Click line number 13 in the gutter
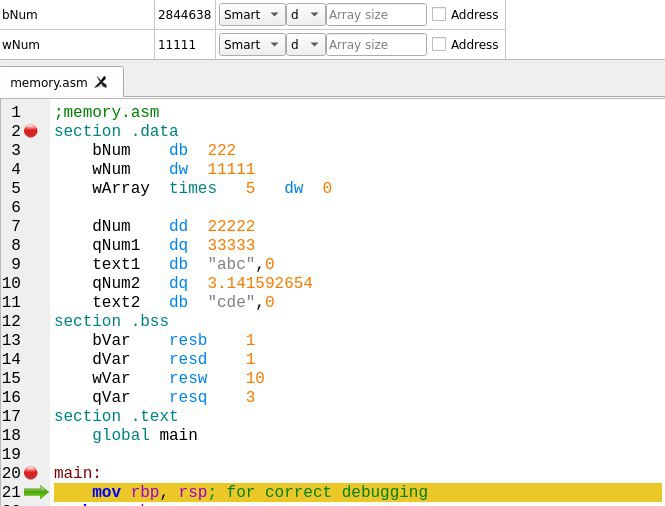 point(11,340)
